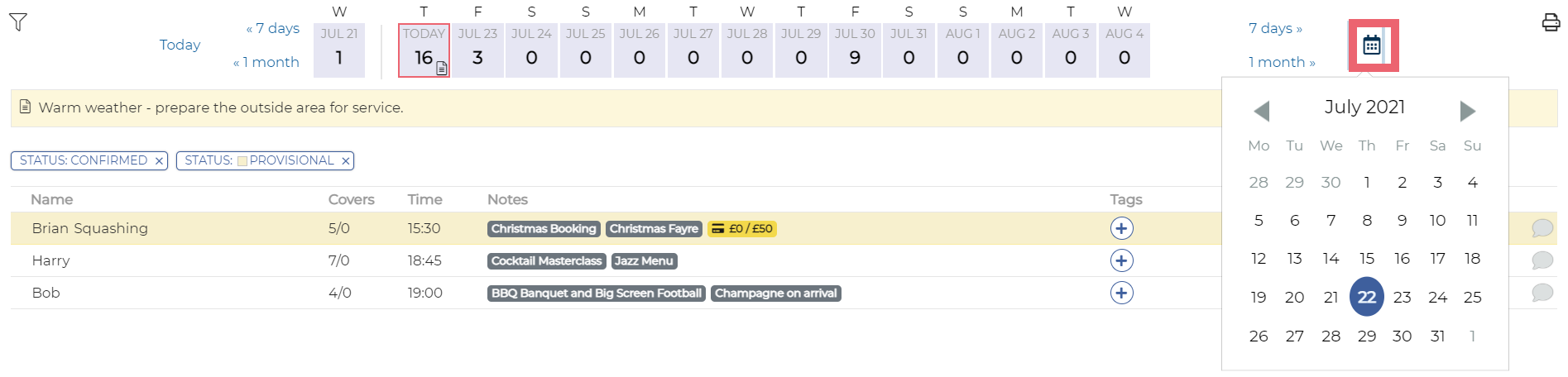The height and width of the screenshot is (377, 1568).
Task: Click the £0 / £50 deposit badge
Action: 742,229
